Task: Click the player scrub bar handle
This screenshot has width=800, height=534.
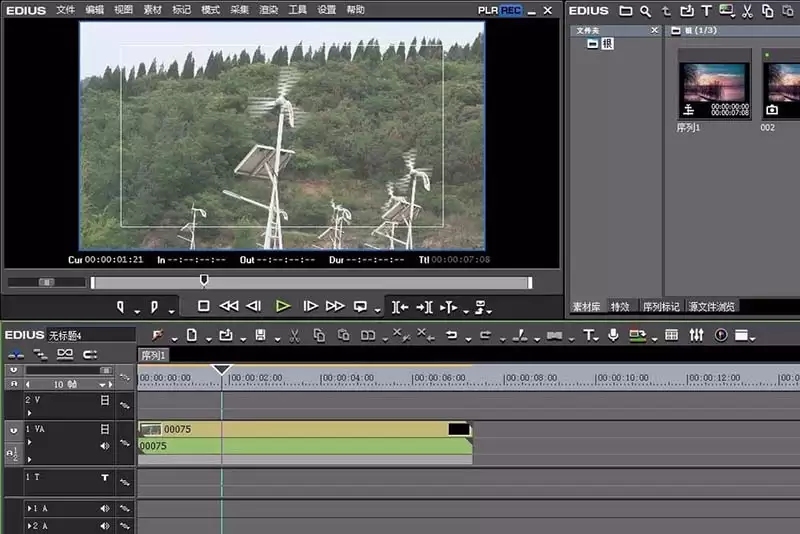Action: coord(204,280)
